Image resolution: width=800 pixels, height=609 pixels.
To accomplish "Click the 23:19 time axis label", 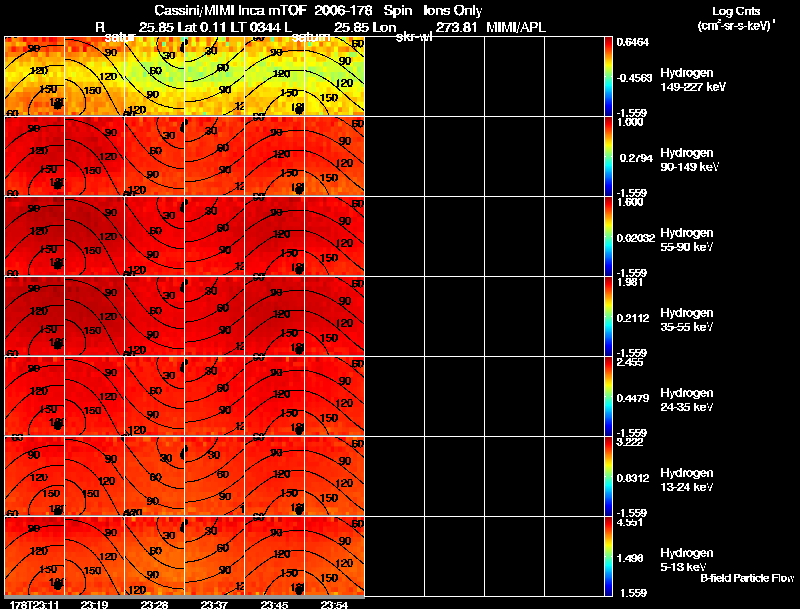I will (x=94, y=604).
